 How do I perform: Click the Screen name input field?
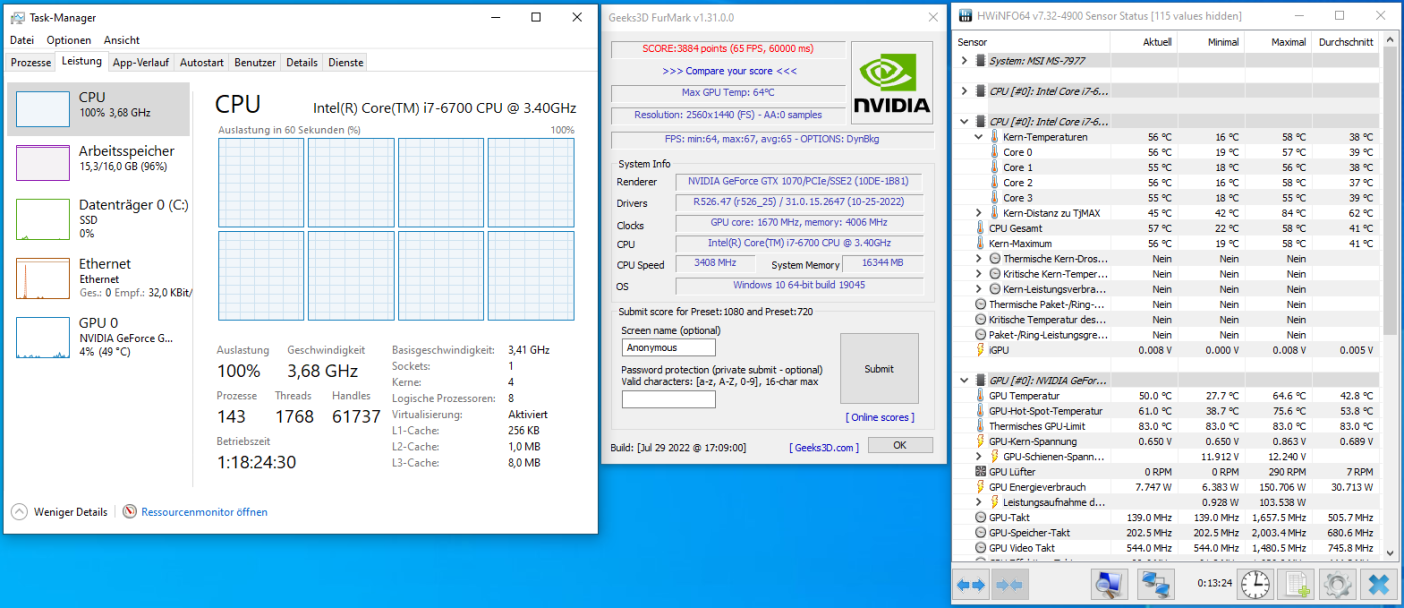[669, 348]
